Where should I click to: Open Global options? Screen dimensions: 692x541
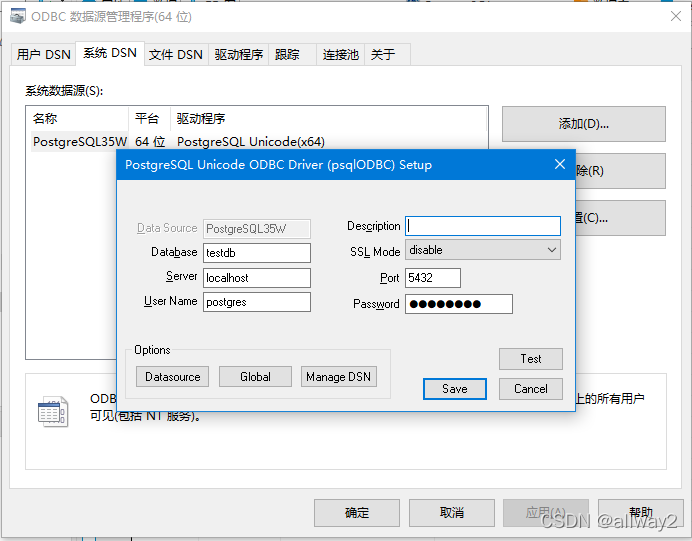[x=255, y=376]
